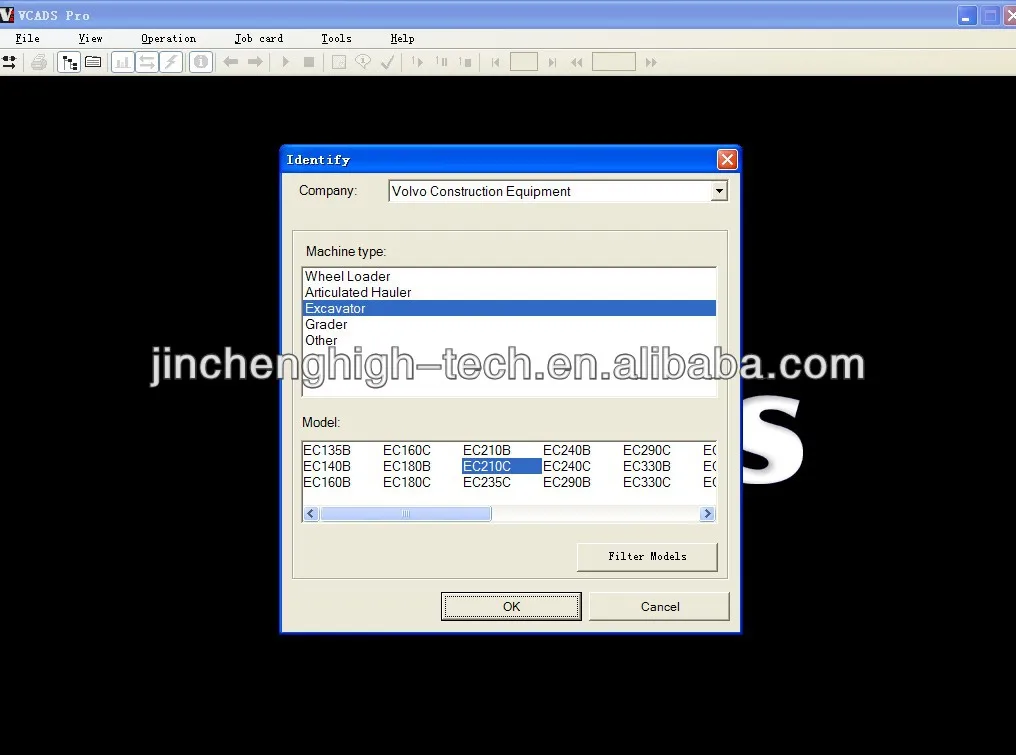
Task: Expand the Company dropdown arrow
Action: (719, 191)
